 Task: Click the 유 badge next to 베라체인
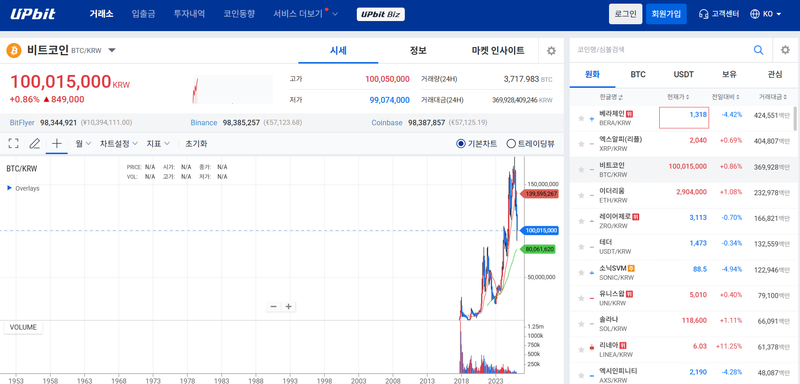point(630,114)
